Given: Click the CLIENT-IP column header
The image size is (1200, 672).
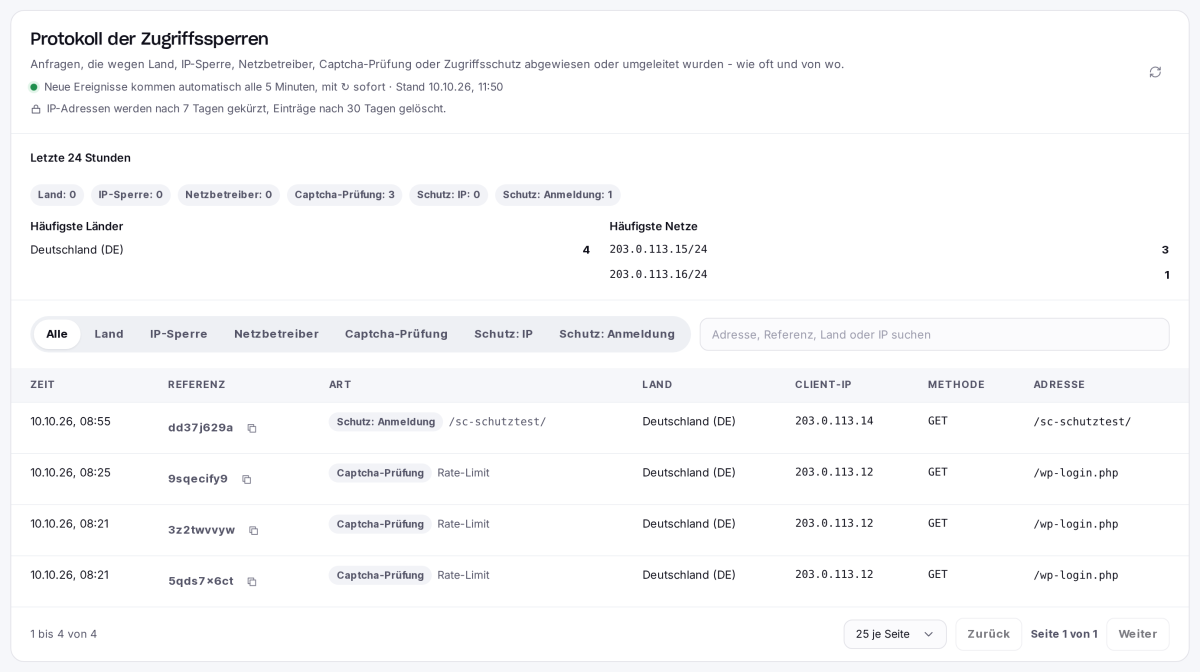Looking at the screenshot, I should pos(823,385).
